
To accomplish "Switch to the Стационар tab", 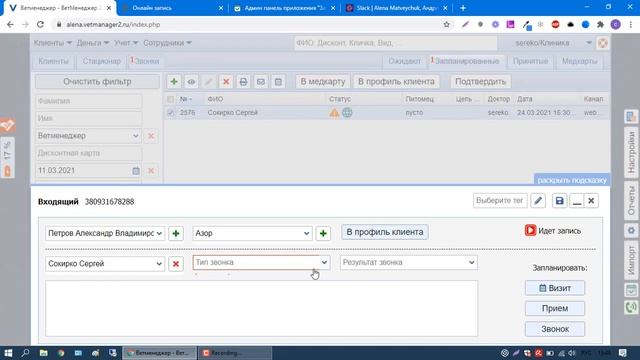I will [102, 61].
